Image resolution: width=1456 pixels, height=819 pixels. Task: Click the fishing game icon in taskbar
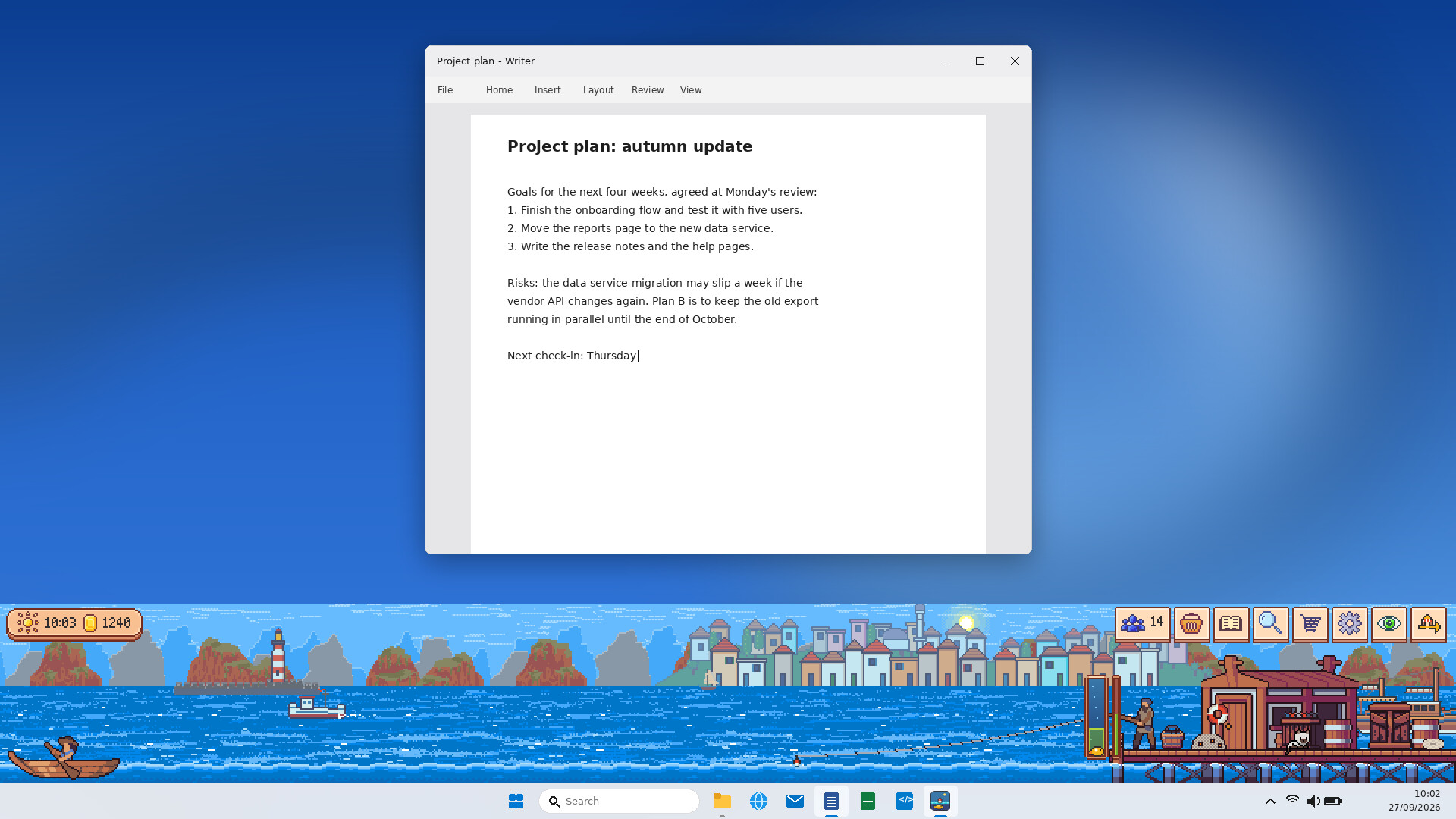(940, 801)
